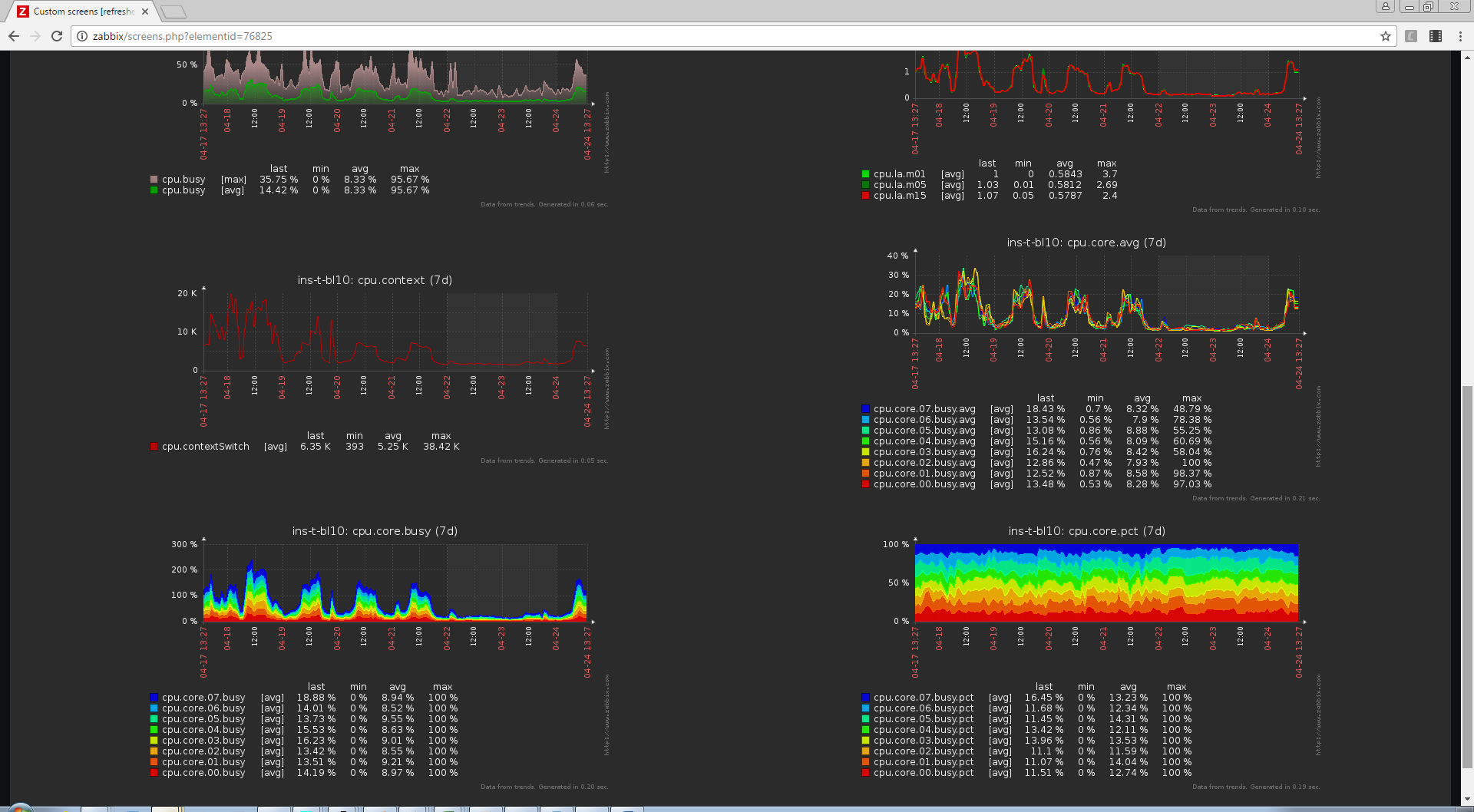The height and width of the screenshot is (812, 1474).
Task: Click the cpu.core.03.busy legend entry
Action: pyautogui.click(x=203, y=741)
